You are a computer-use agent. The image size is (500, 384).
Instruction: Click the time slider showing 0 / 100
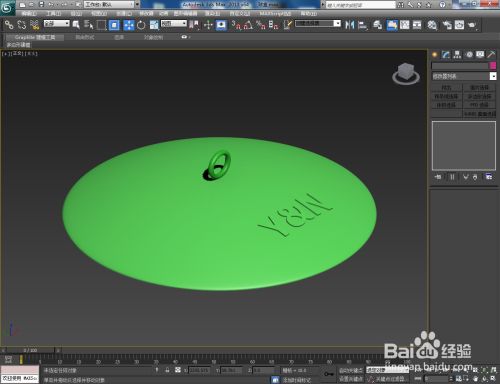pos(30,350)
